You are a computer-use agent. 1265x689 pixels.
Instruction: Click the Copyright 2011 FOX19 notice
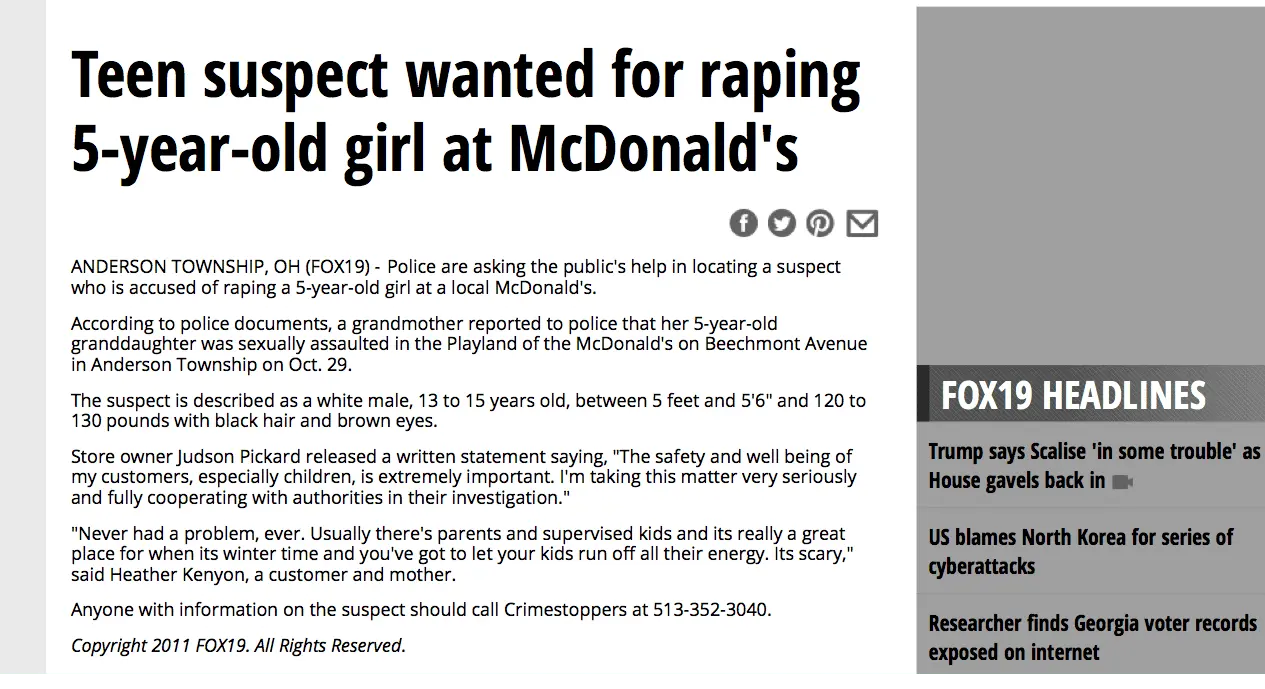[x=238, y=645]
